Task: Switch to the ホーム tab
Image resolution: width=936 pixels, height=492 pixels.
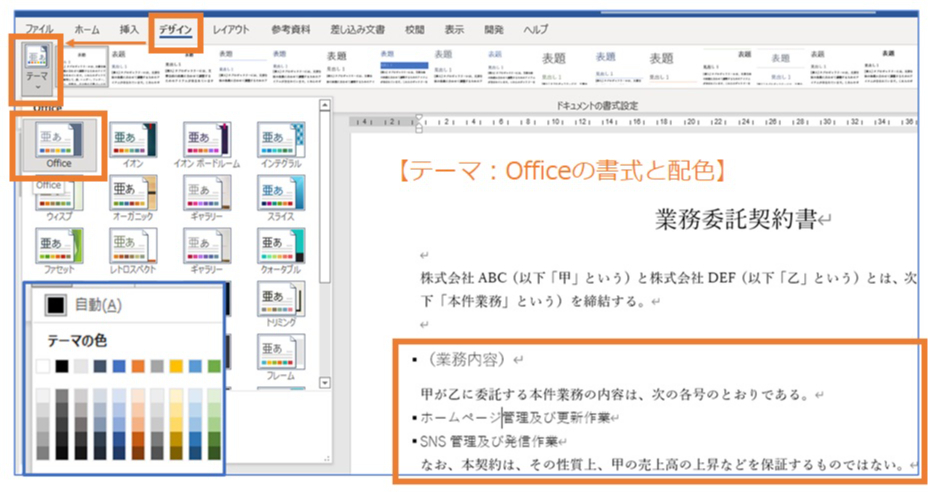Action: [87, 29]
